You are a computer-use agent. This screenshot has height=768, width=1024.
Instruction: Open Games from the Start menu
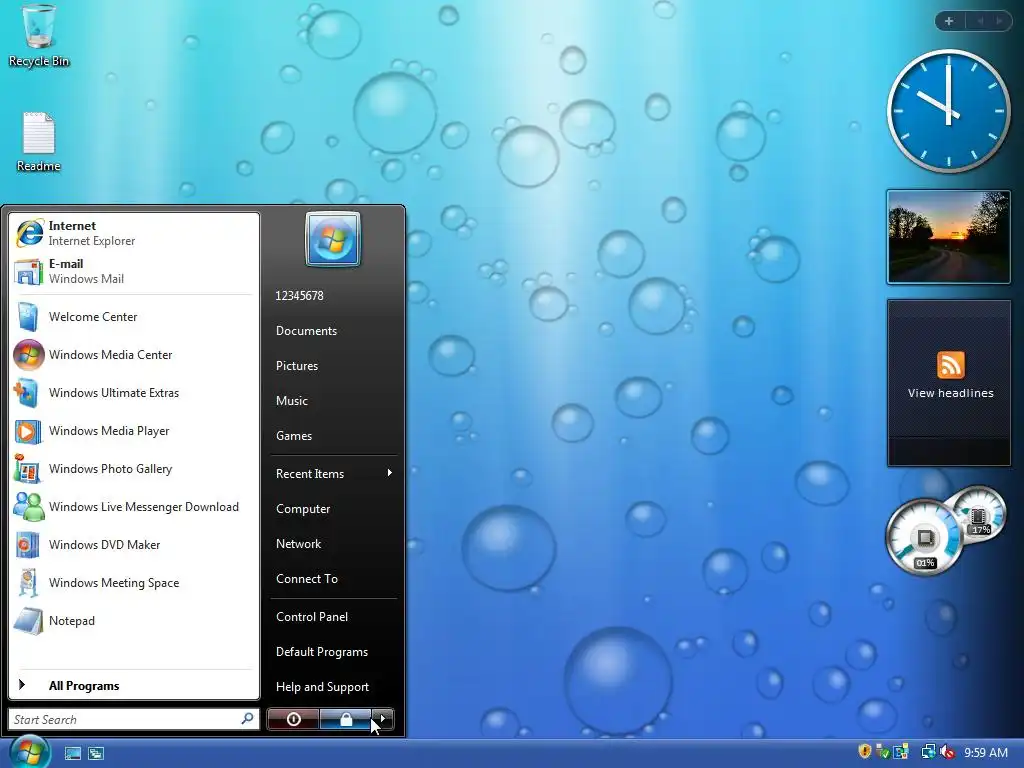click(333, 436)
